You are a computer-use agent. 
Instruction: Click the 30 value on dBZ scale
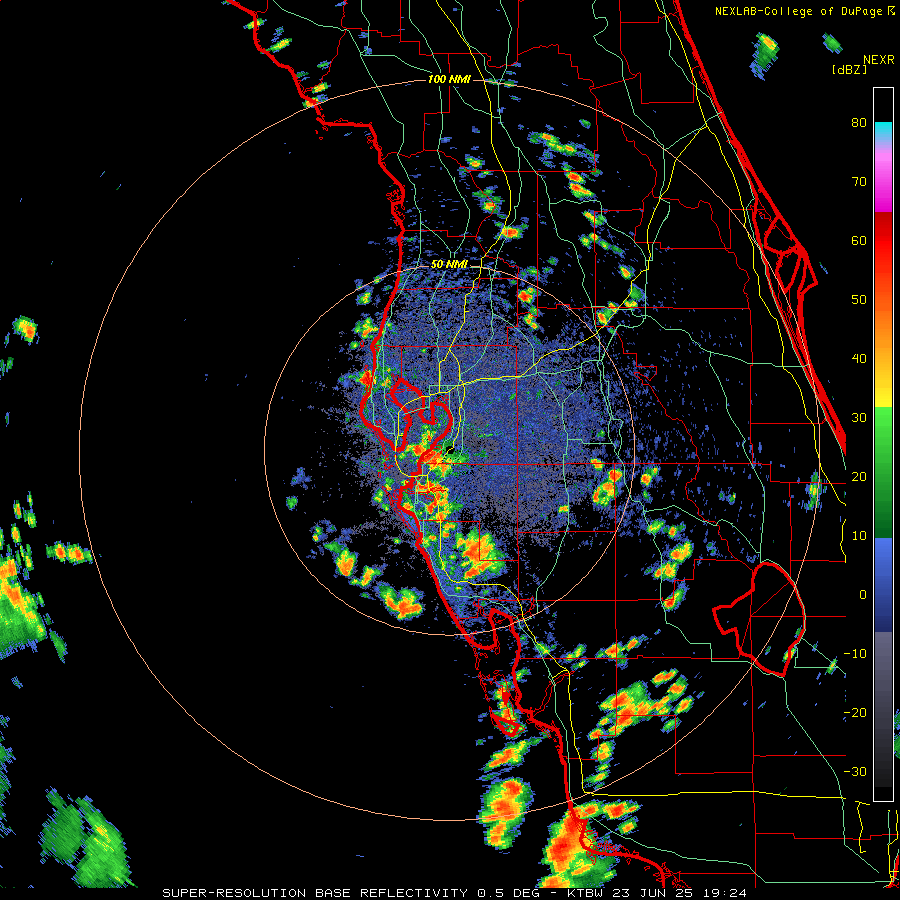point(859,418)
